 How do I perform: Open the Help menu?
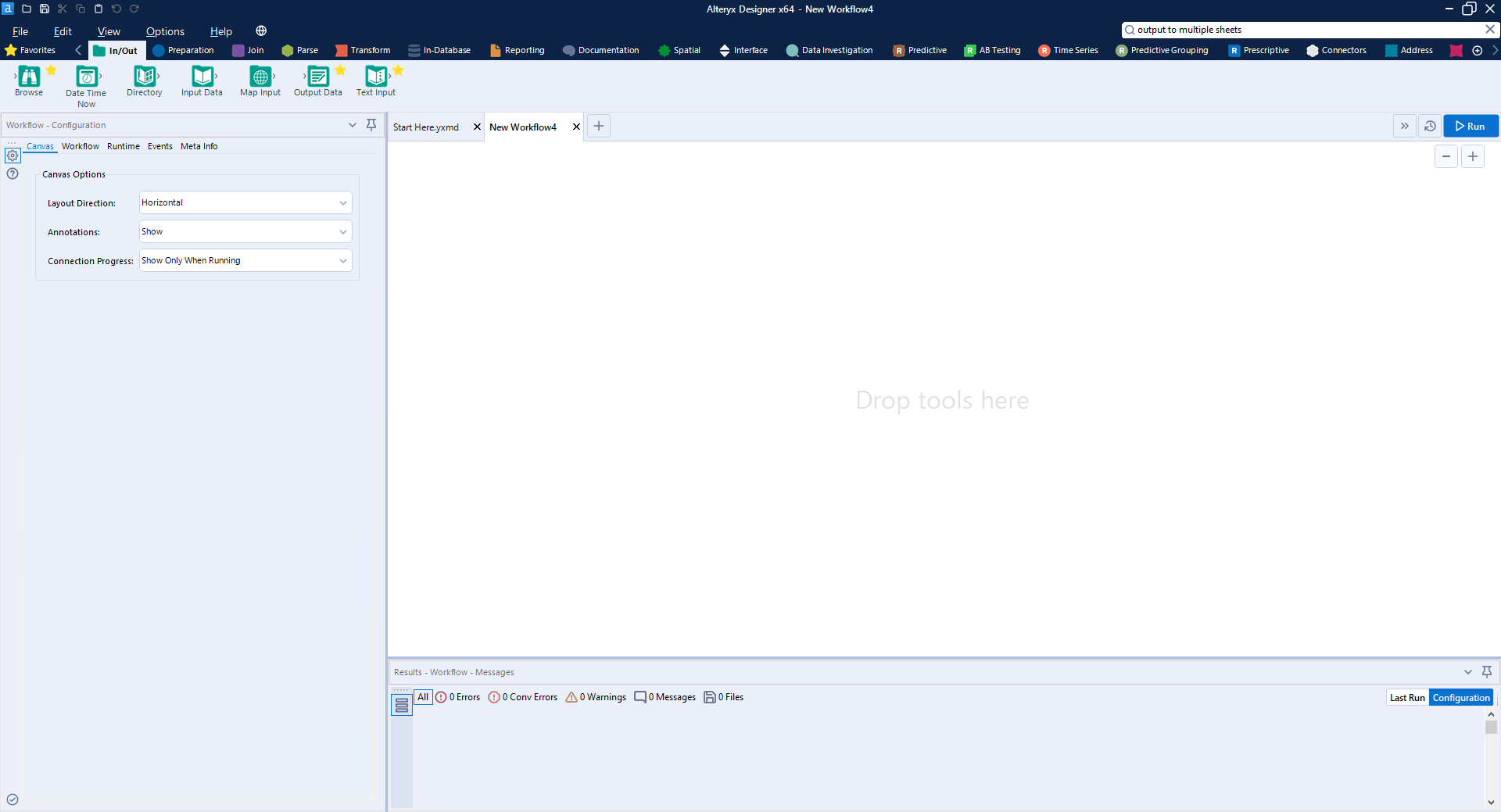coord(221,31)
